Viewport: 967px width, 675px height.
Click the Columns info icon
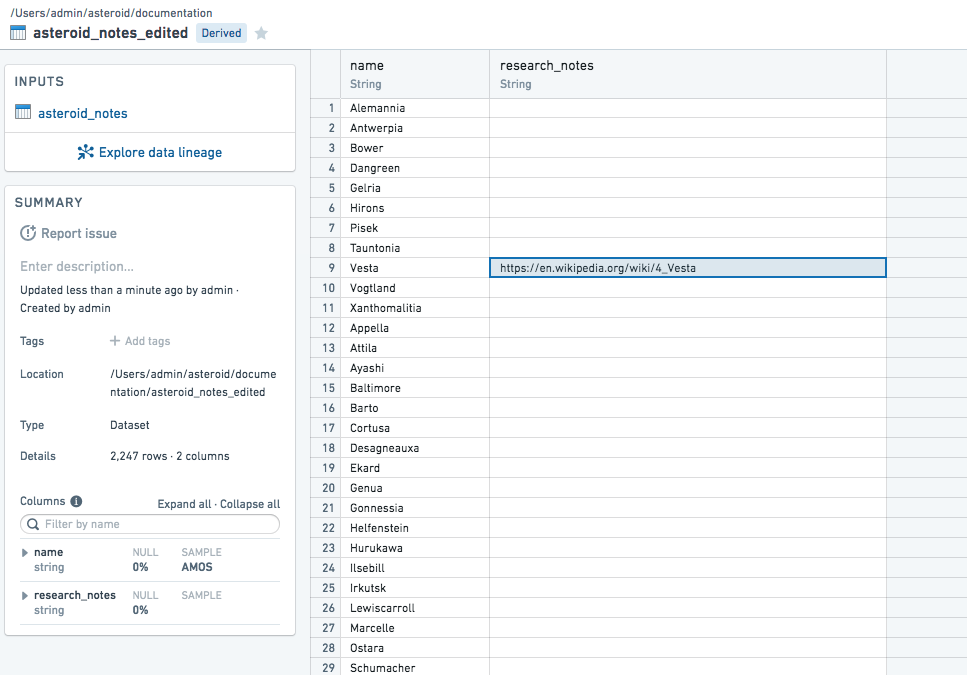(x=76, y=501)
